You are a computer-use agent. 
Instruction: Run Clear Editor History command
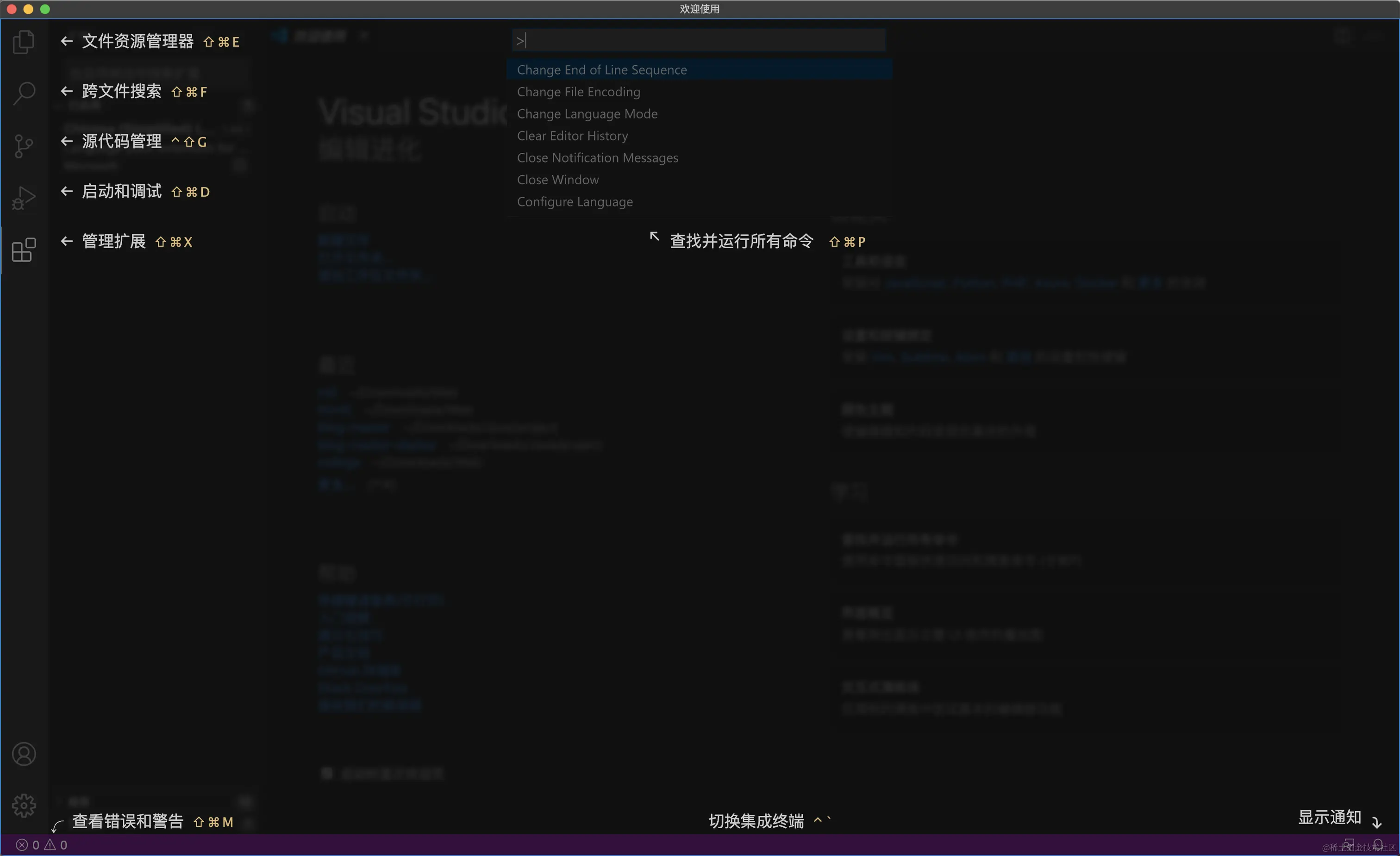(572, 136)
